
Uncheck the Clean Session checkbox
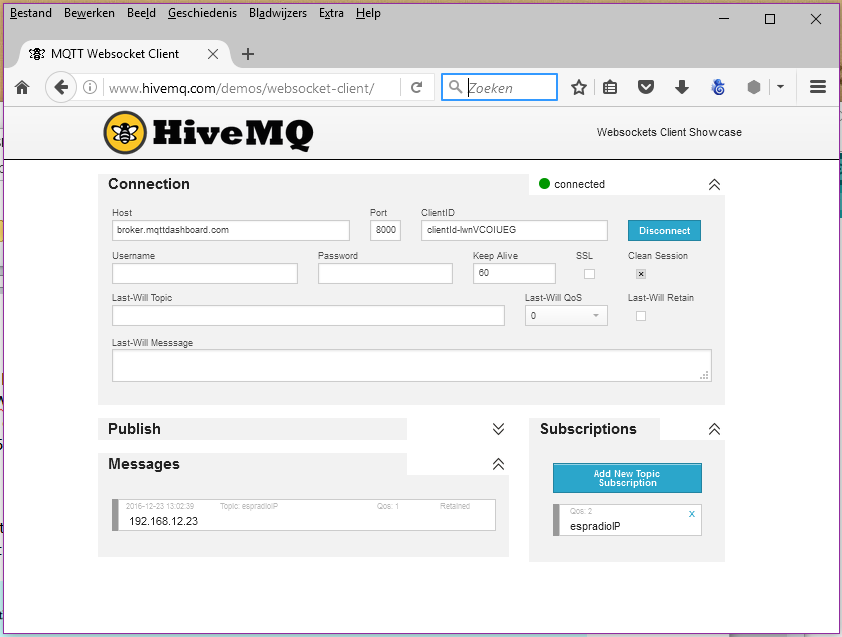click(641, 274)
